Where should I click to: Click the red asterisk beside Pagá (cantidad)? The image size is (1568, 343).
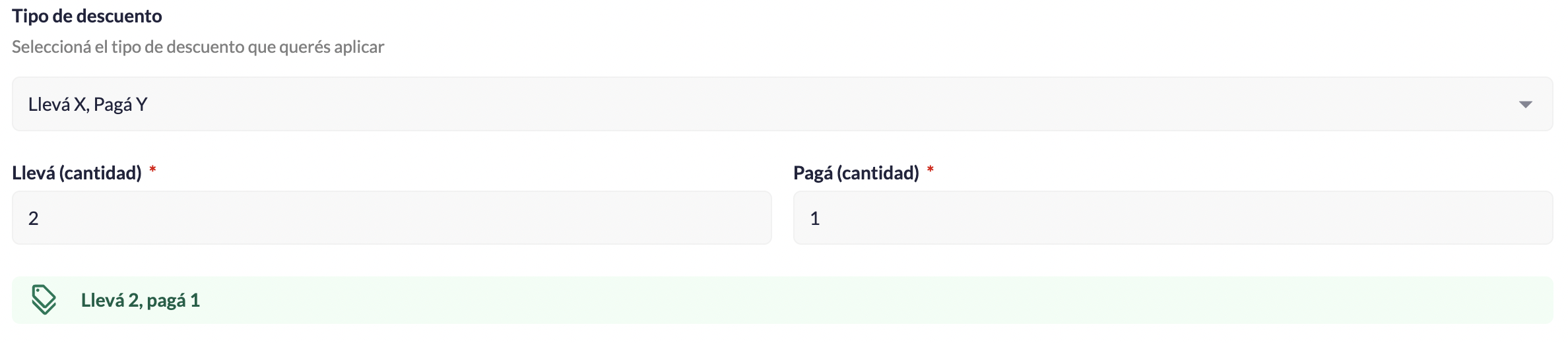(x=931, y=171)
